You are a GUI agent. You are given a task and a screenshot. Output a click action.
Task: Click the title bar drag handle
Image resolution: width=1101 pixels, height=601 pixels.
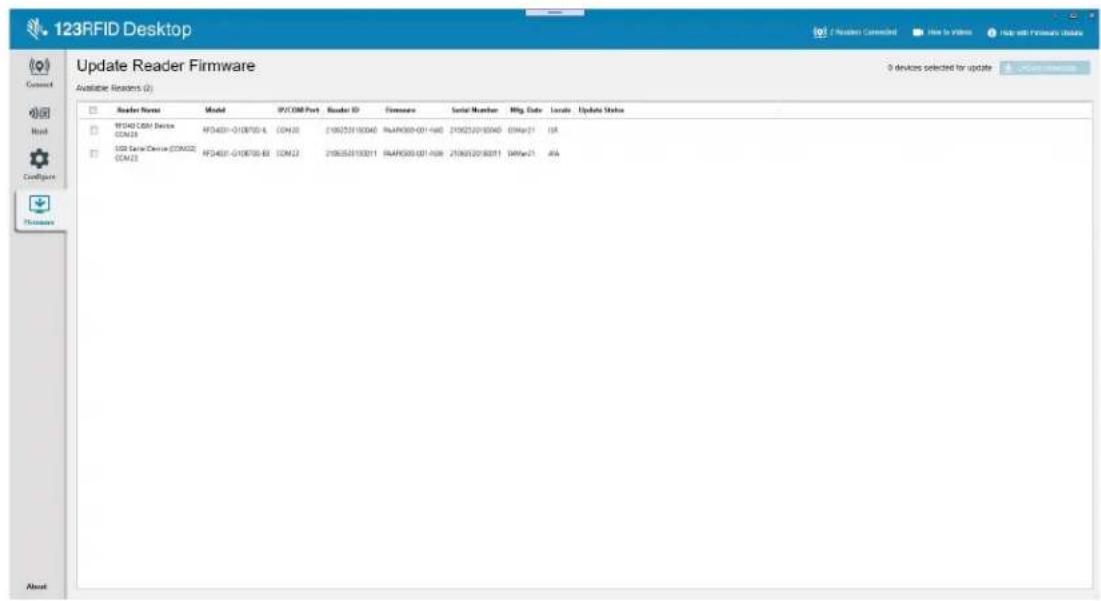555,13
